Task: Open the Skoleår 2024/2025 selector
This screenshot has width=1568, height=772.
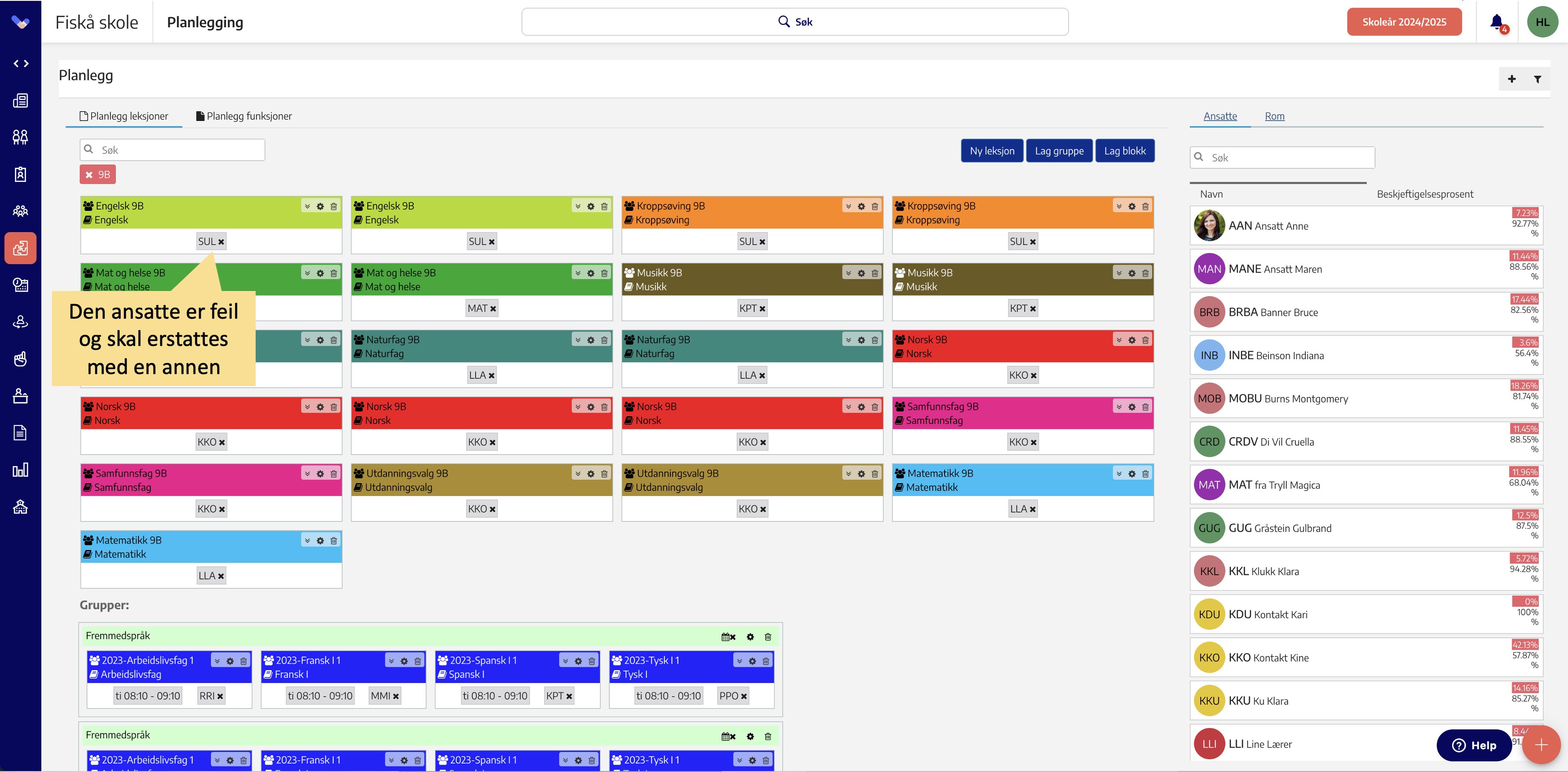Action: (x=1404, y=22)
